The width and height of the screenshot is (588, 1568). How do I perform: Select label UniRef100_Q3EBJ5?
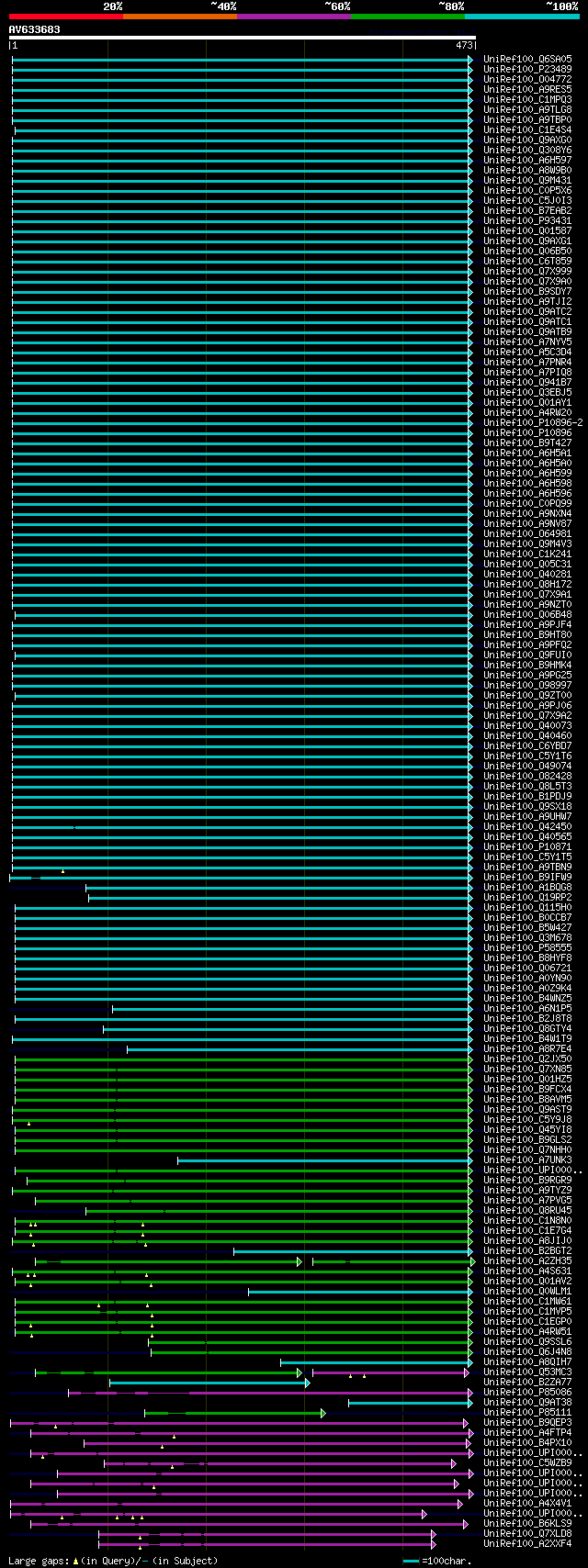point(527,392)
